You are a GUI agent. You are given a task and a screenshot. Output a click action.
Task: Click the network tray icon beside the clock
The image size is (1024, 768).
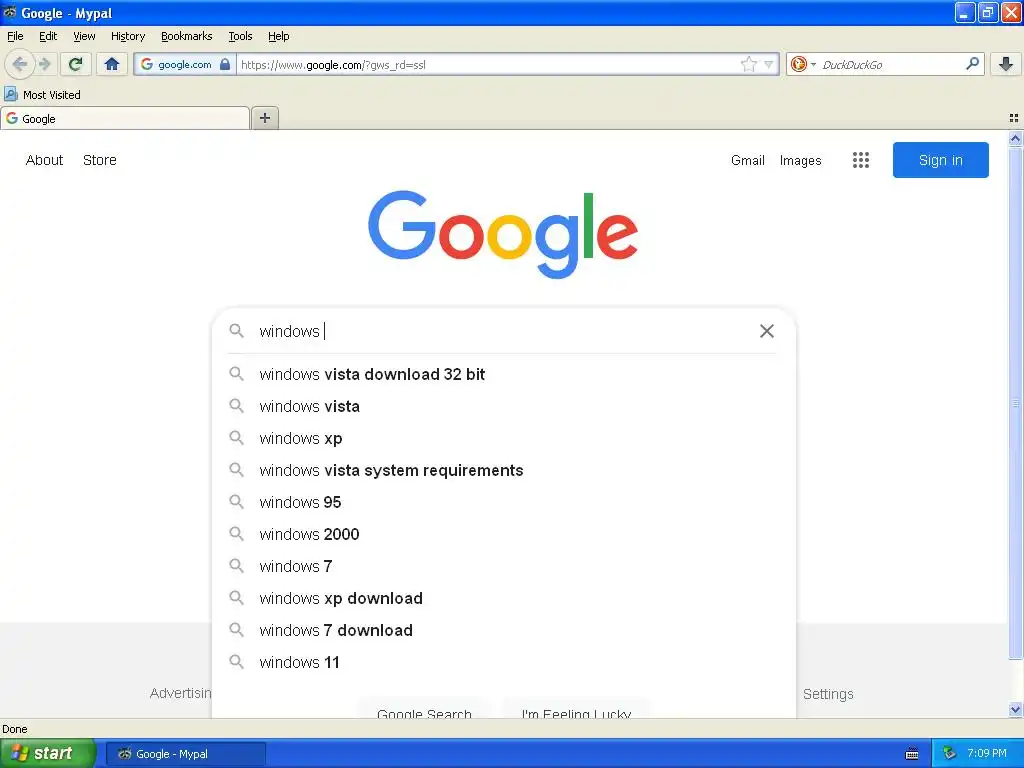[x=949, y=754]
